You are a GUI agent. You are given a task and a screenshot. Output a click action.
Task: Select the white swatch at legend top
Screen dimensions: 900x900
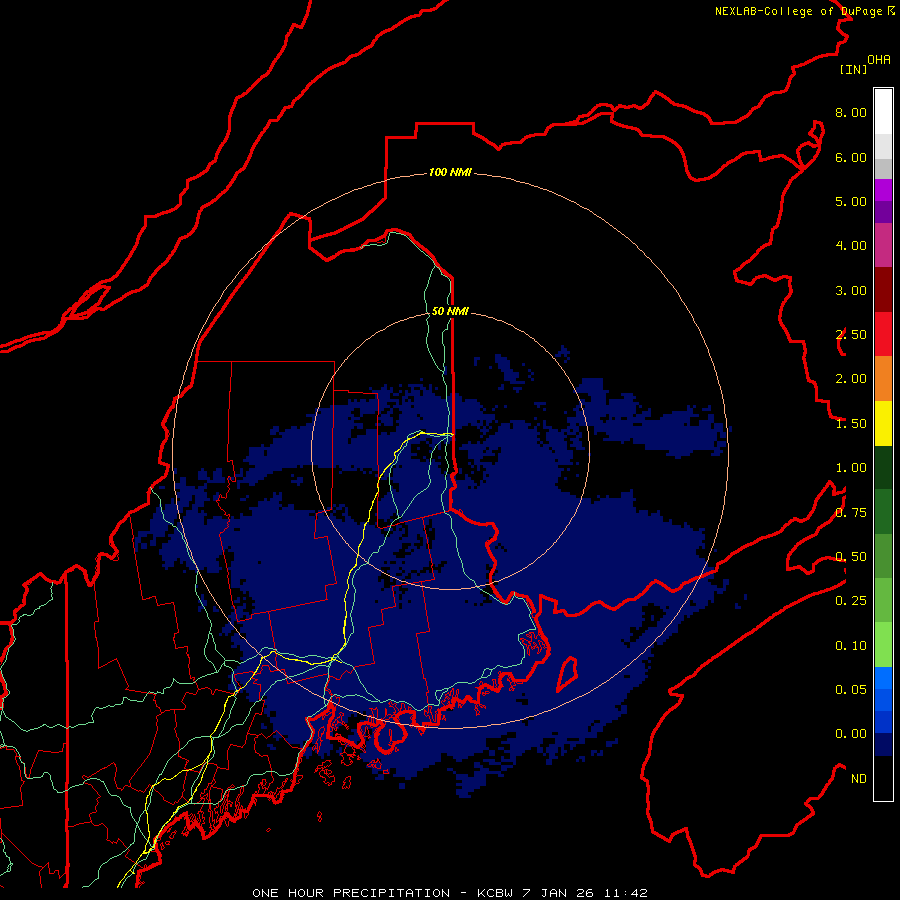(883, 112)
